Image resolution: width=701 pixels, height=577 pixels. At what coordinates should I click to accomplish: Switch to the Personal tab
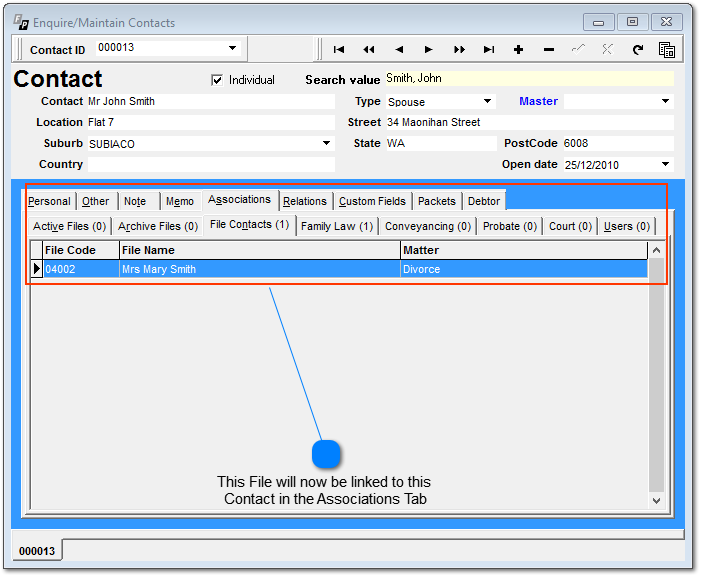click(49, 201)
